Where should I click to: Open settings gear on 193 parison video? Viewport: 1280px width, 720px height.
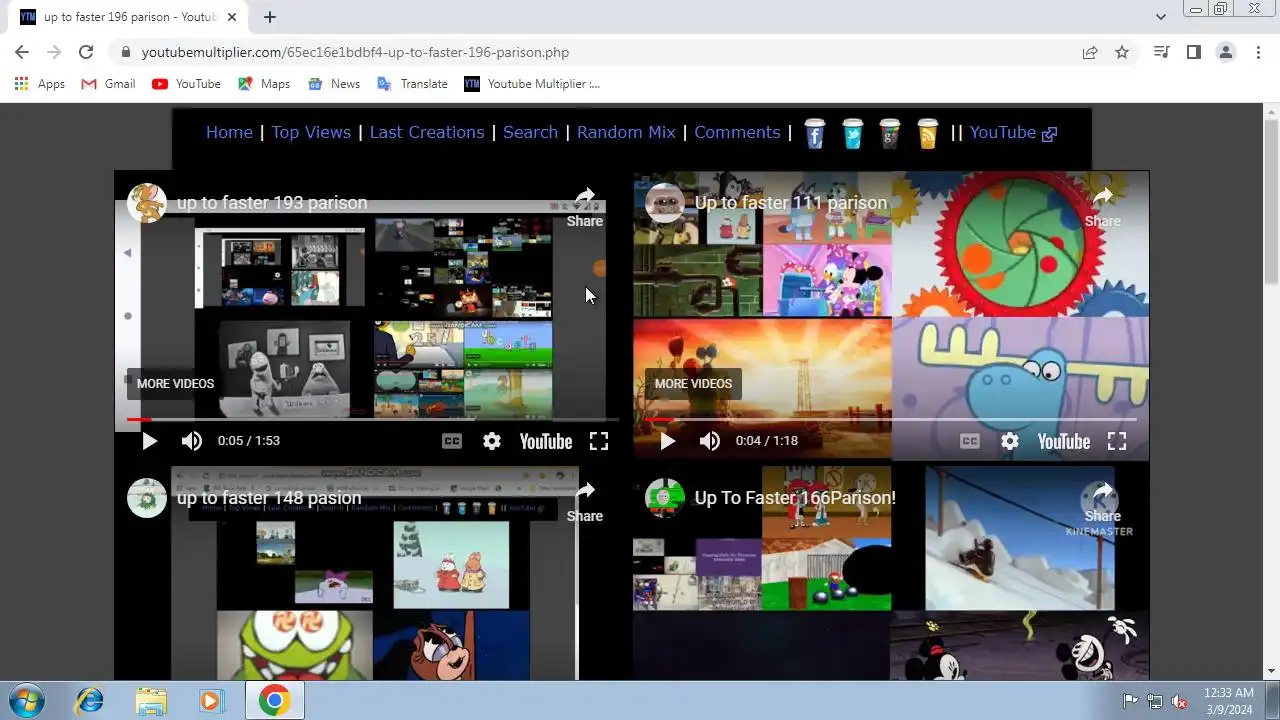pyautogui.click(x=492, y=441)
